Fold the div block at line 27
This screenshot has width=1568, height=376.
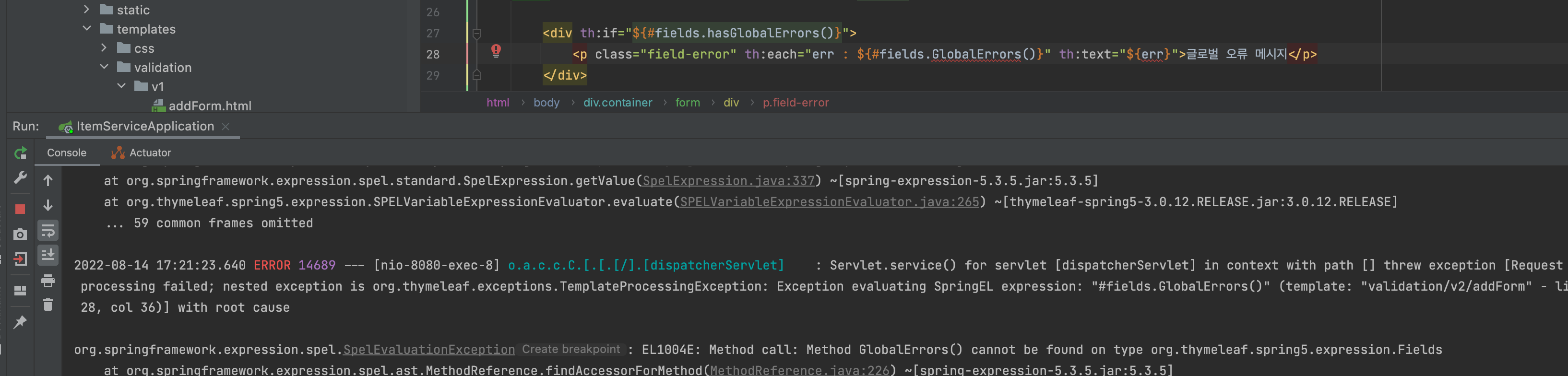click(477, 33)
